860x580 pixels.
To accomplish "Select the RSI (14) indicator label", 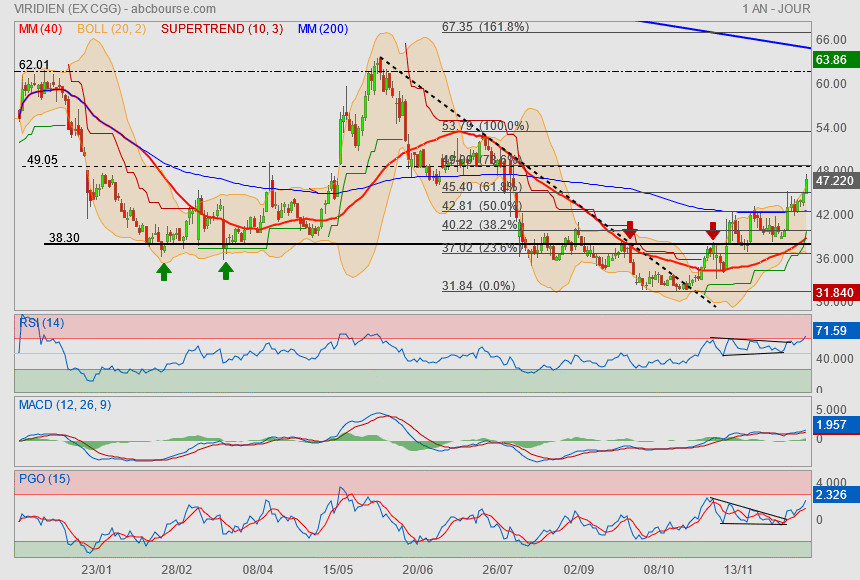I will [x=42, y=323].
